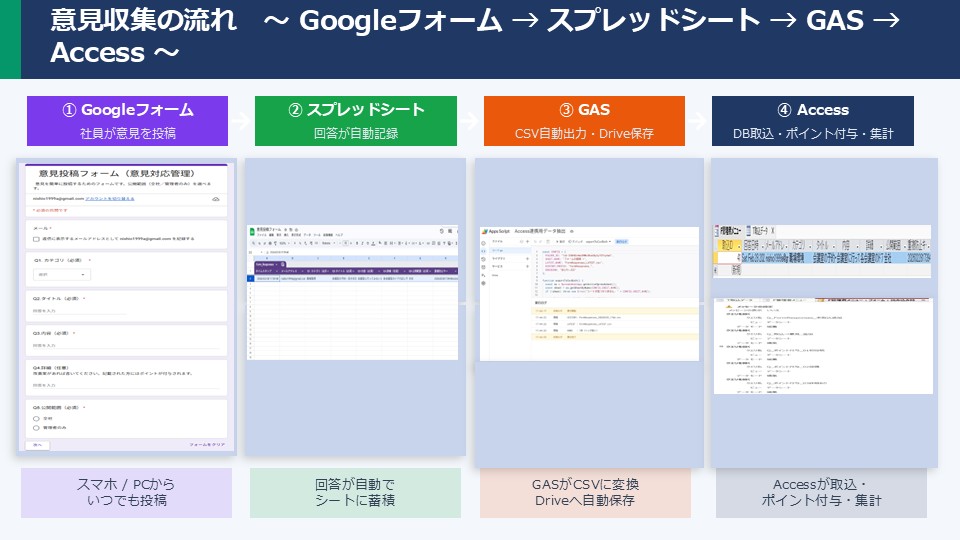The width and height of the screenshot is (960, 540).
Task: Click the cloud save icon in form header
Action: click(x=216, y=200)
